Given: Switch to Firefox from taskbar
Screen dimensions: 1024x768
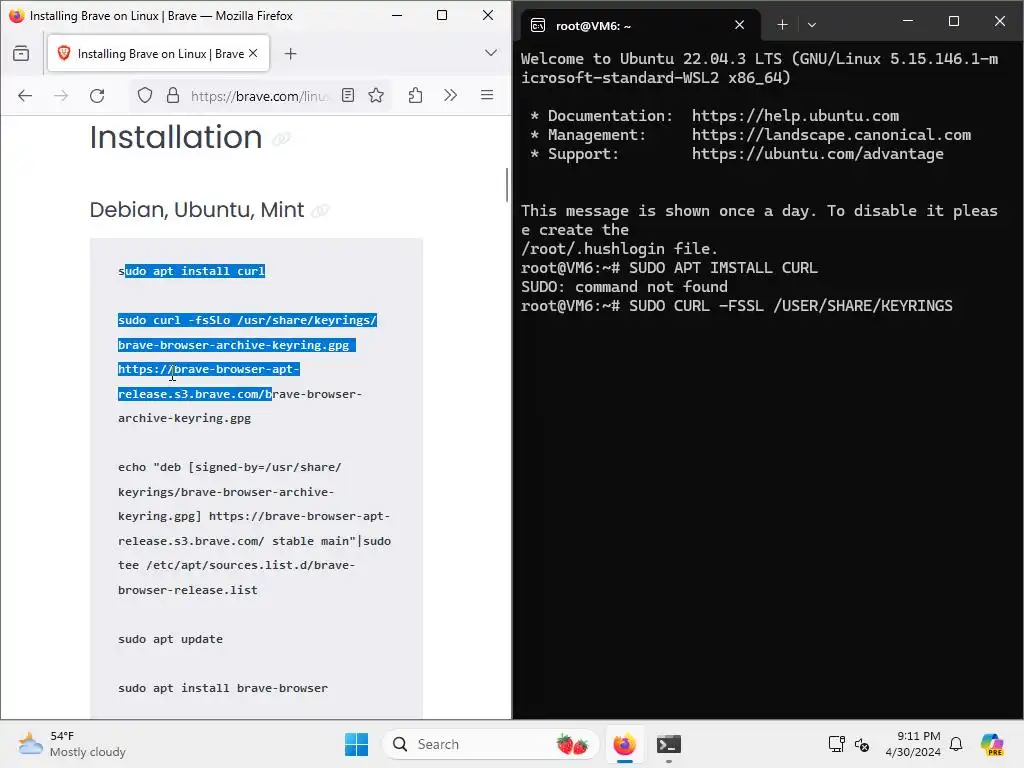Looking at the screenshot, I should 624,744.
